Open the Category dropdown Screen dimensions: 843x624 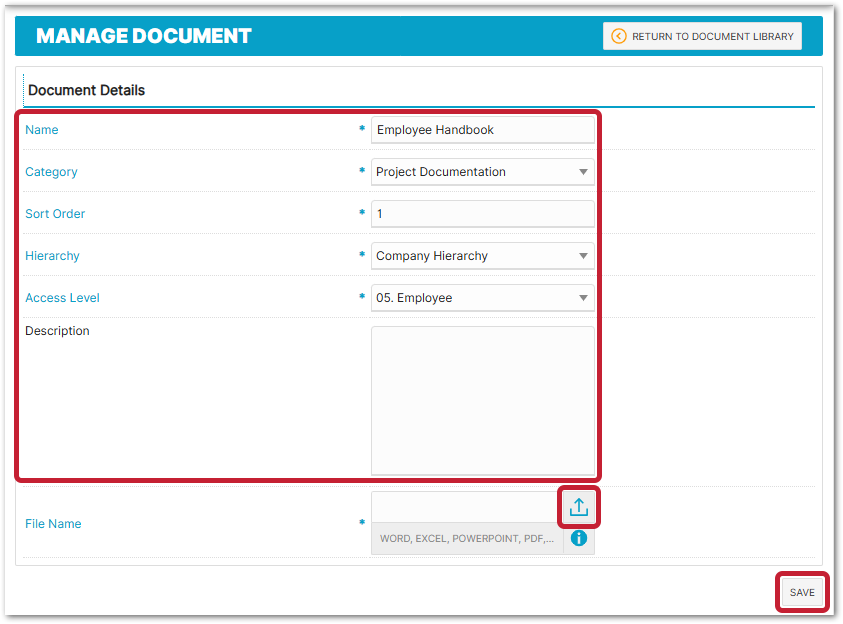(482, 172)
